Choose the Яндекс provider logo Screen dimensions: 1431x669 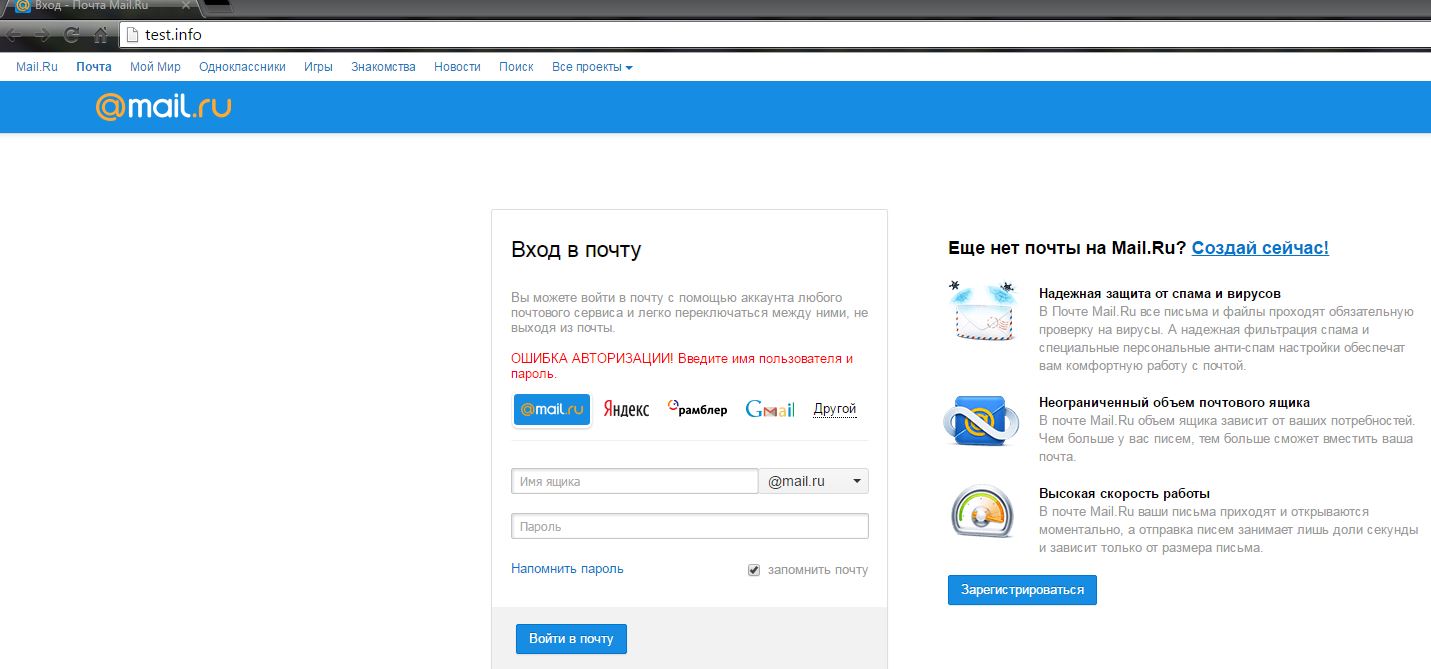(626, 410)
